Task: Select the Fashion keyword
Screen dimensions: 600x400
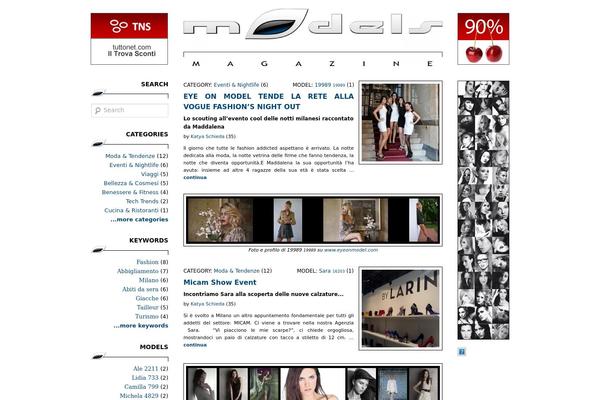Action: click(x=147, y=262)
